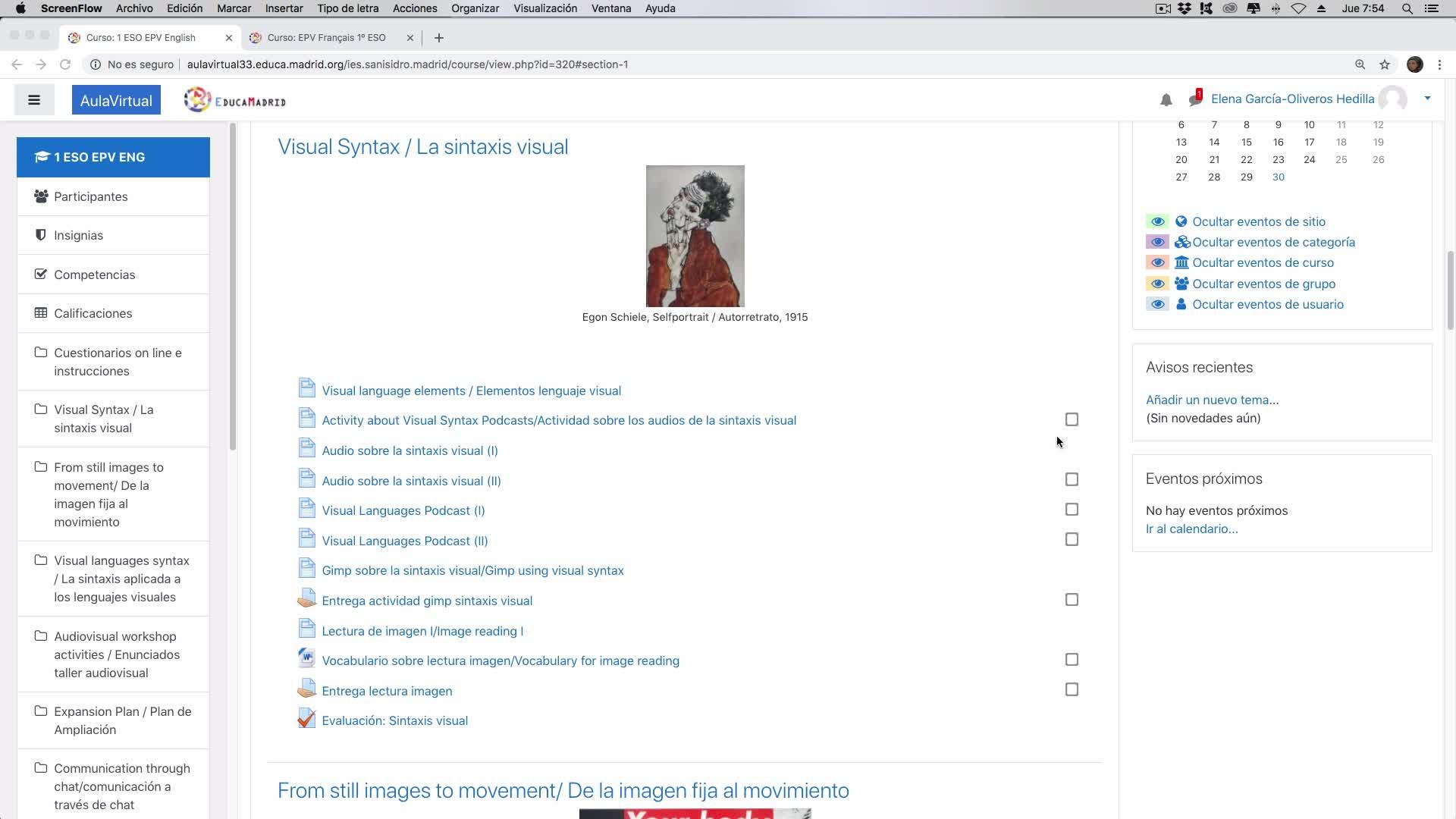Reload the page with refresh icon

click(x=65, y=64)
